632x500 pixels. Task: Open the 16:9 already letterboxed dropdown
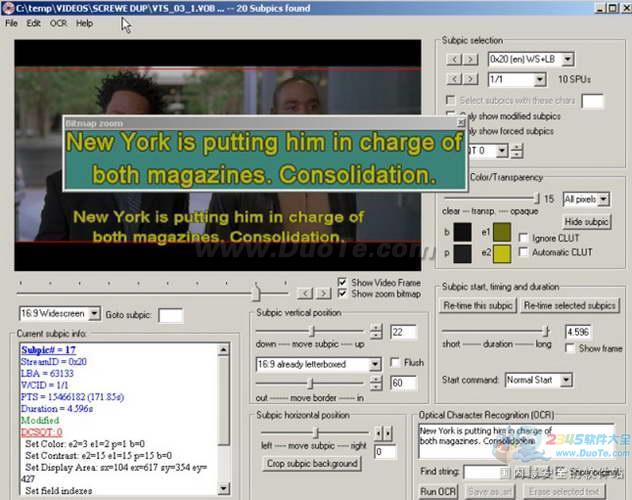point(374,364)
